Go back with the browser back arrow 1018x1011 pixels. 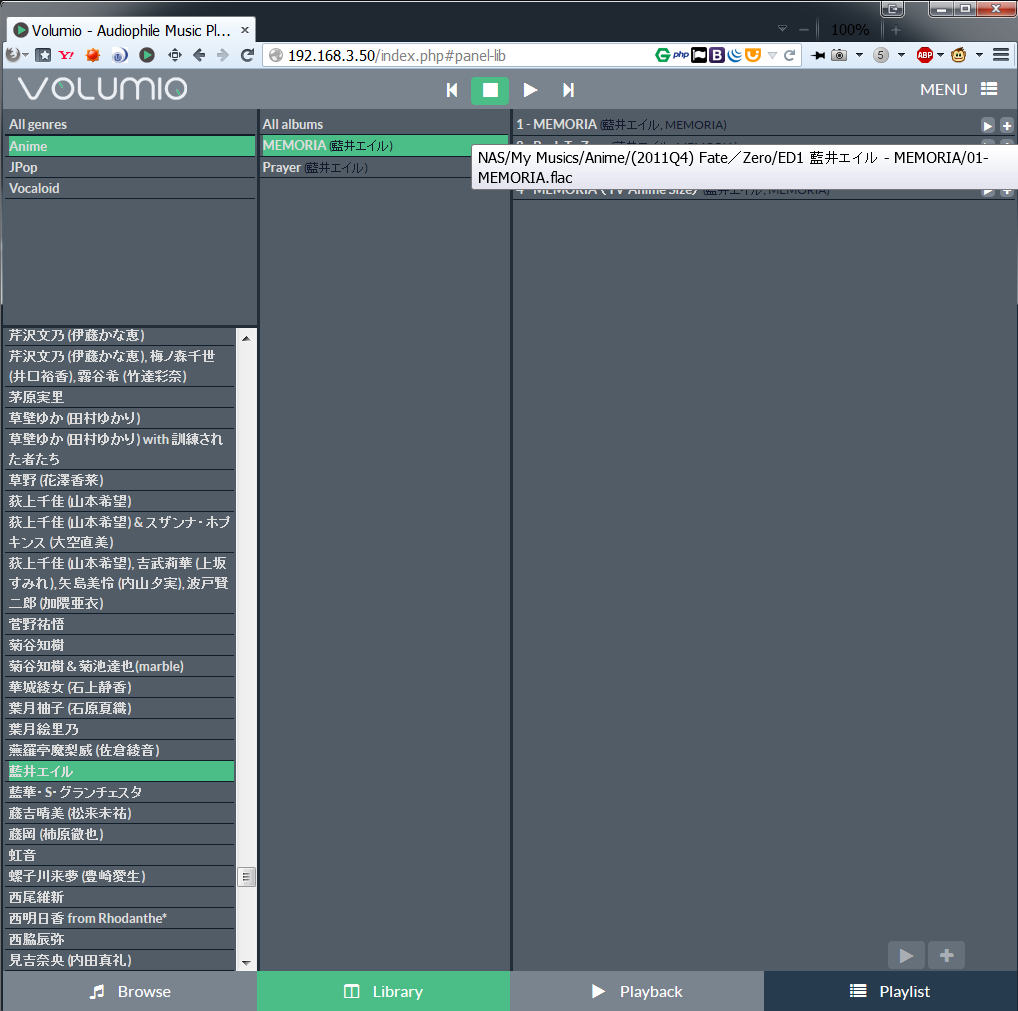click(x=199, y=55)
